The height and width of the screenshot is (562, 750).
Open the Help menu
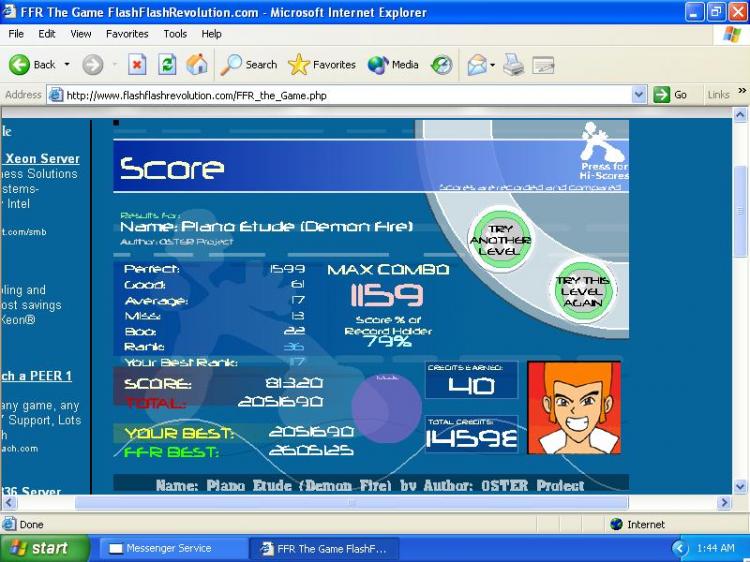(x=211, y=34)
